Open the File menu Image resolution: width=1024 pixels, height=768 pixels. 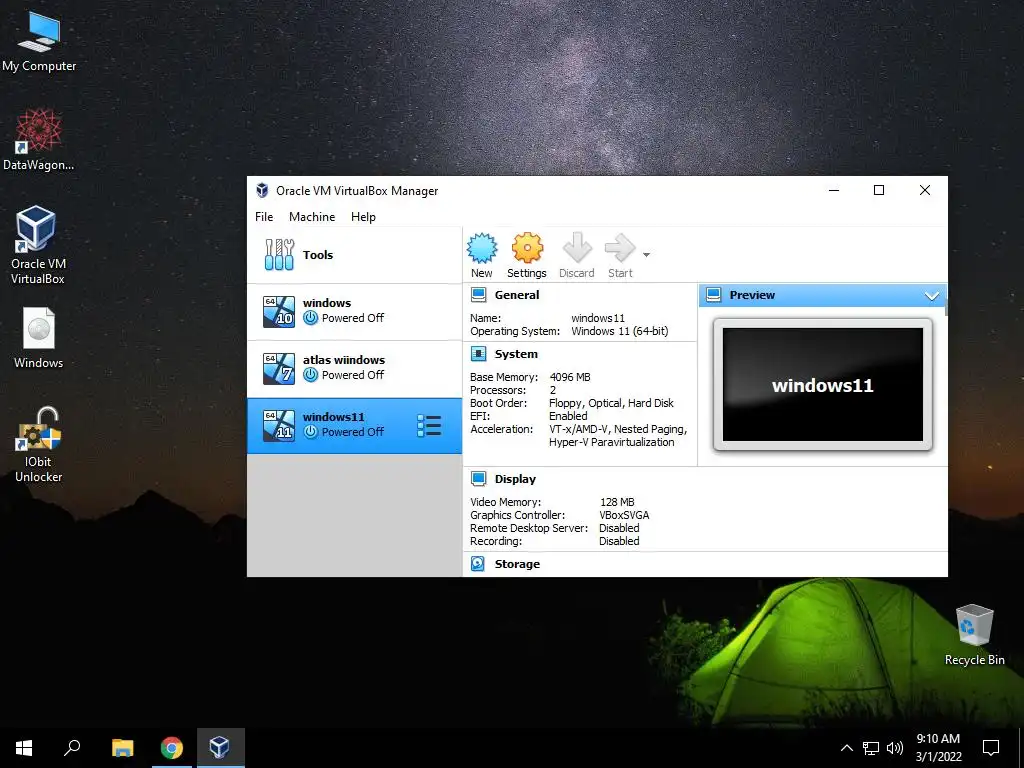pyautogui.click(x=264, y=217)
